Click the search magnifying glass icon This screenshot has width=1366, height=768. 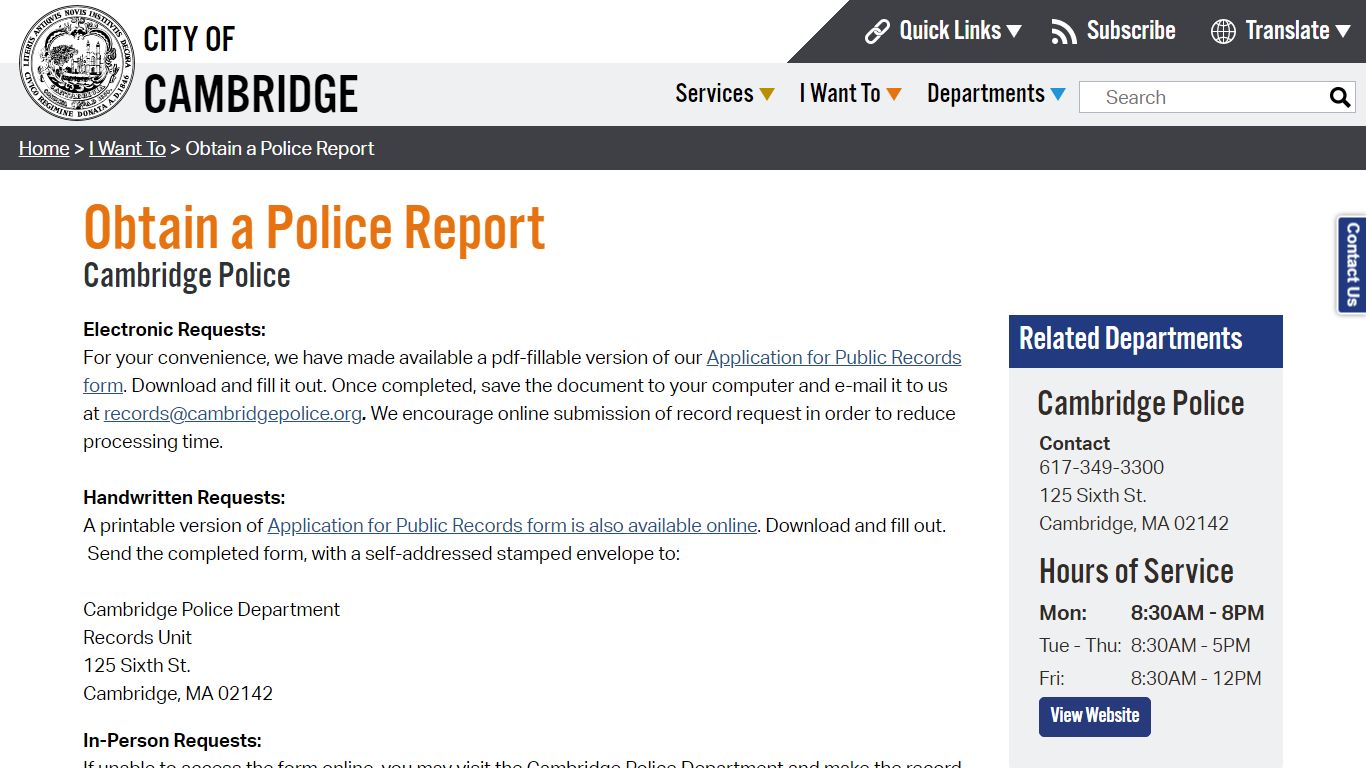pos(1340,97)
